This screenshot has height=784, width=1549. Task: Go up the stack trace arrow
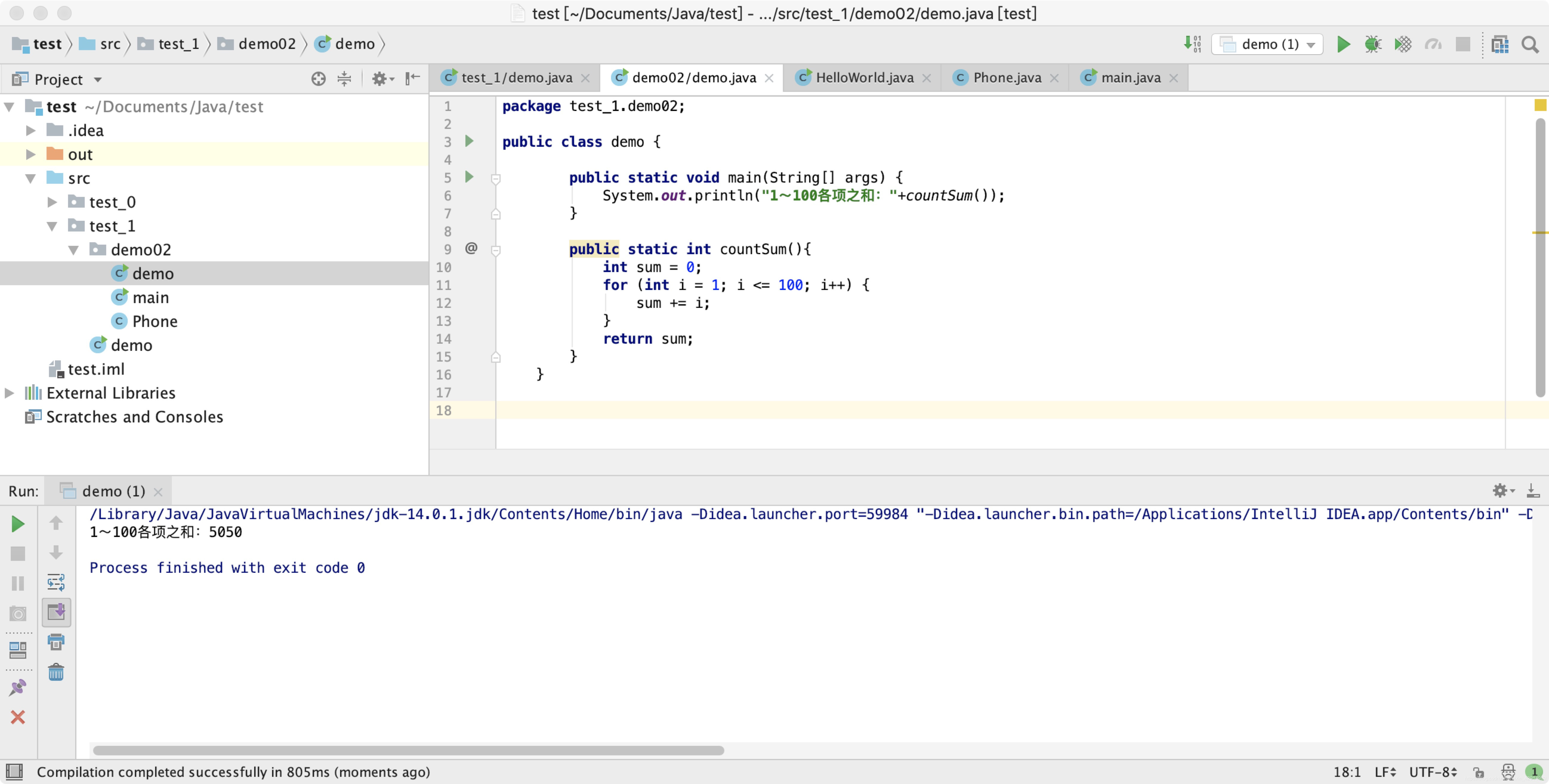click(x=56, y=522)
